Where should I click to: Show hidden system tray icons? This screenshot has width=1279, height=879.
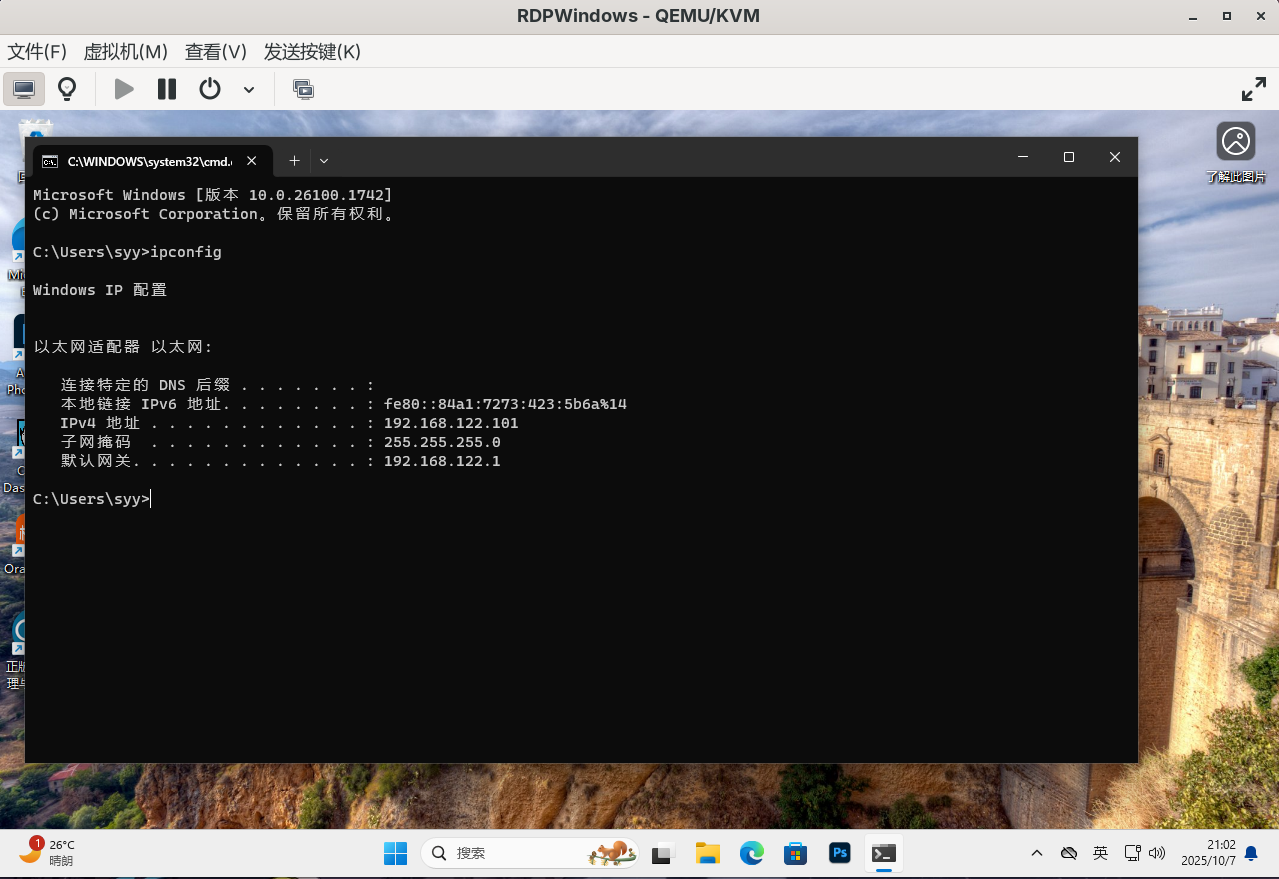tap(1037, 853)
